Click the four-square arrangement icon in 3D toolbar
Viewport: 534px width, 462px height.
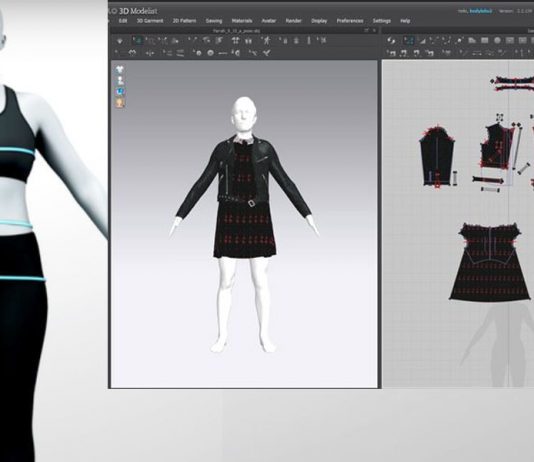pos(235,41)
